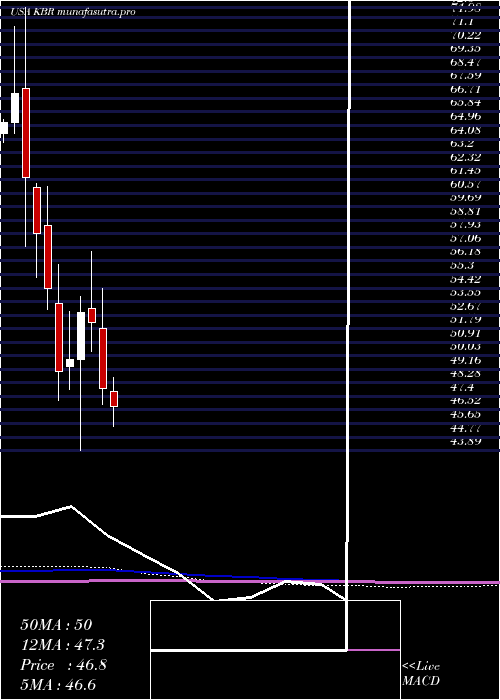Click the 'Price : 46.8' readout

pos(63,665)
